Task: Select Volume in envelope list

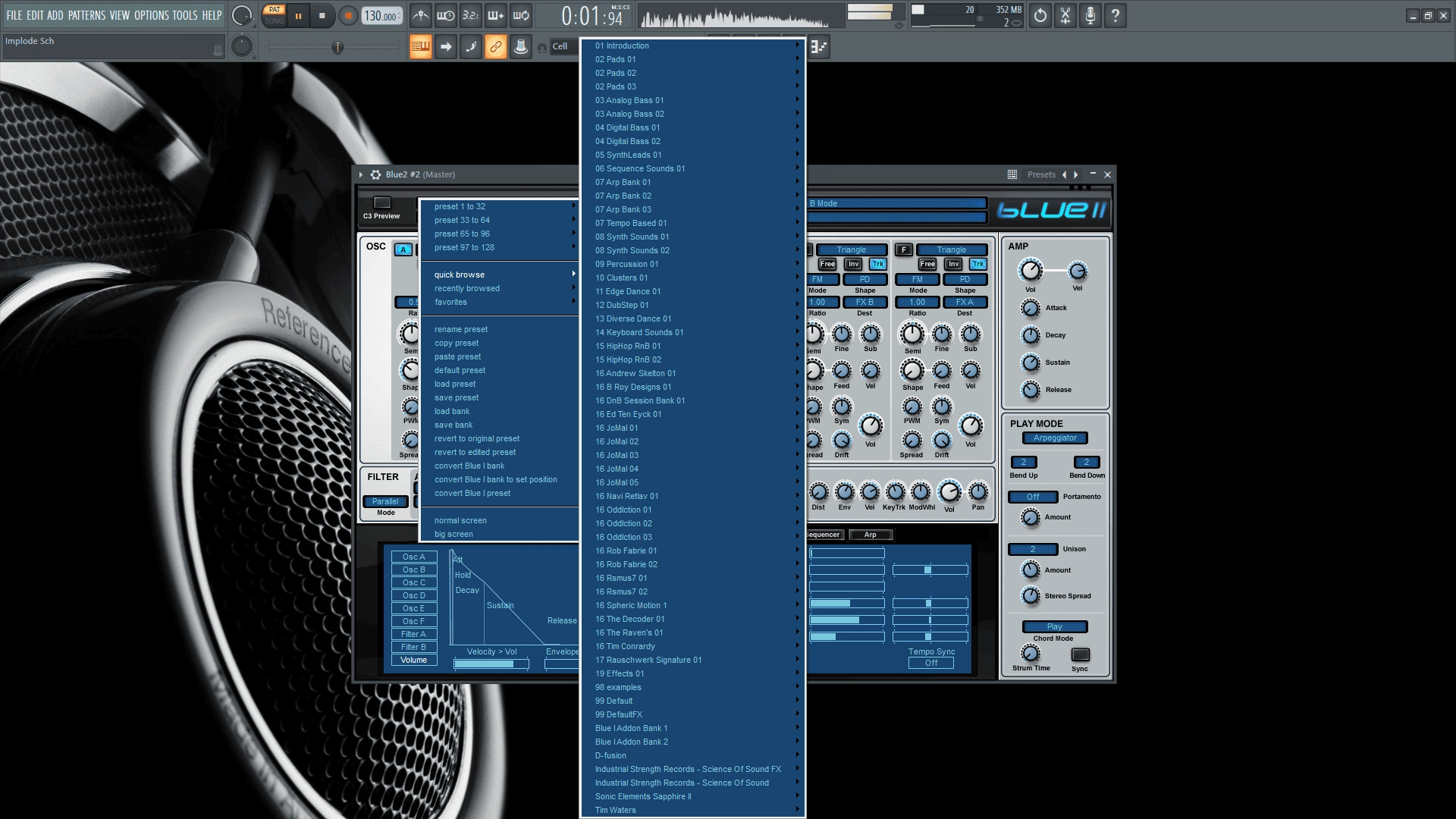Action: [x=414, y=660]
